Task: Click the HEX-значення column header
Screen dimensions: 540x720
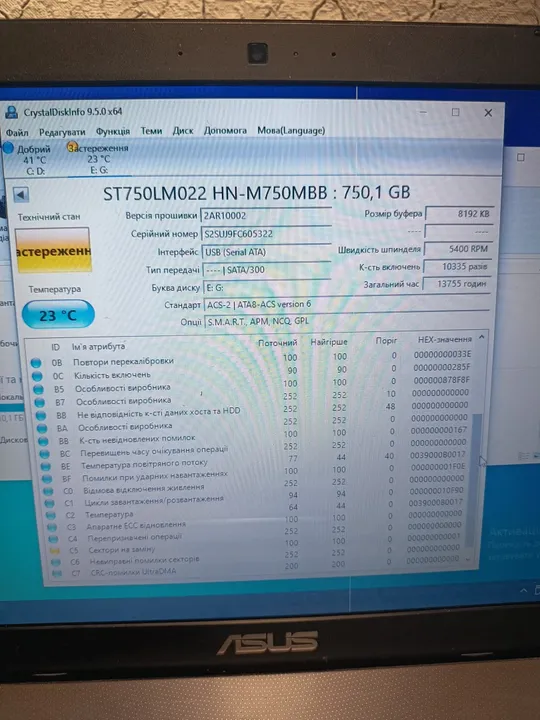Action: tap(444, 339)
